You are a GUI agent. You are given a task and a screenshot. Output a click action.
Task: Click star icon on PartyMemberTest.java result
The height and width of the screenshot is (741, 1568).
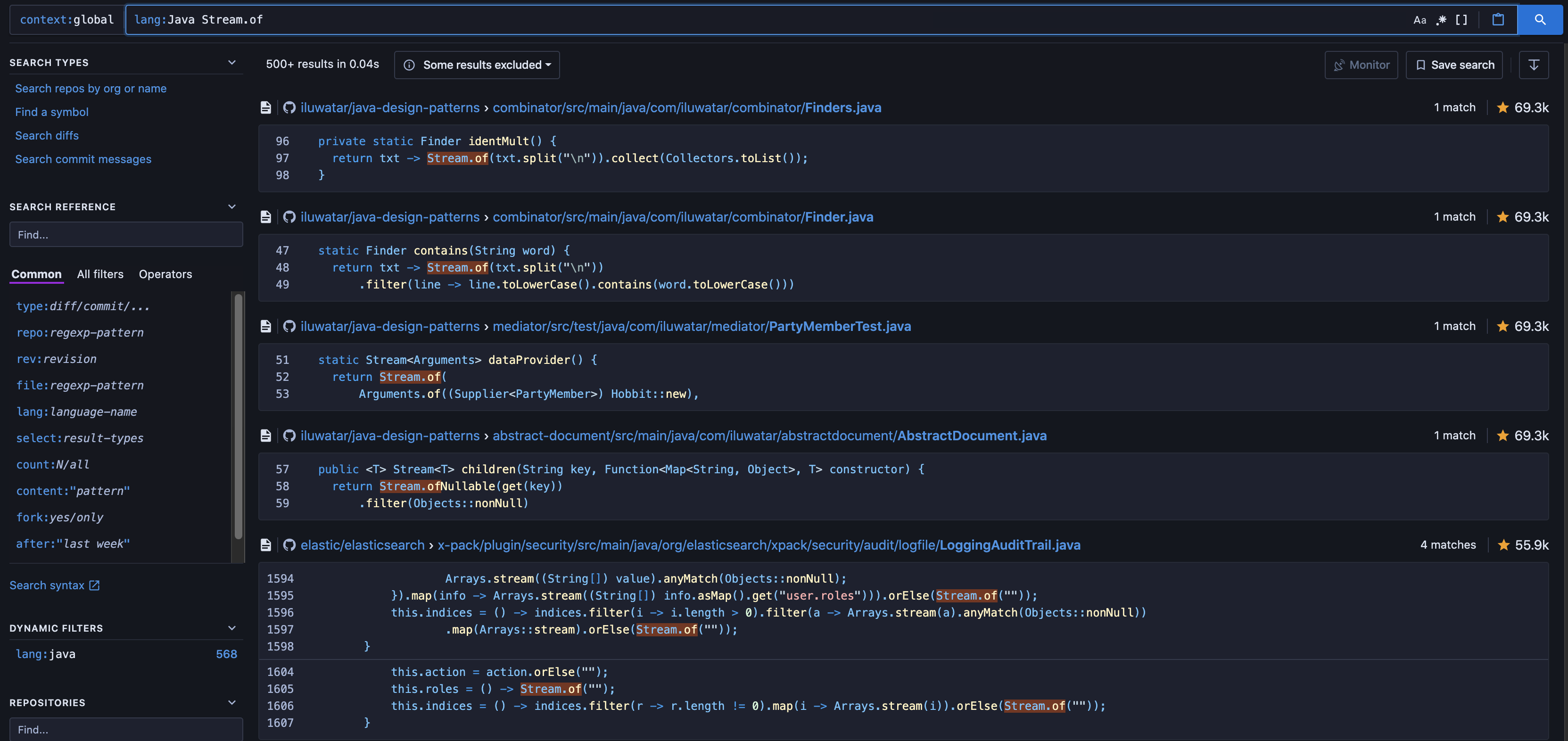(x=1503, y=327)
